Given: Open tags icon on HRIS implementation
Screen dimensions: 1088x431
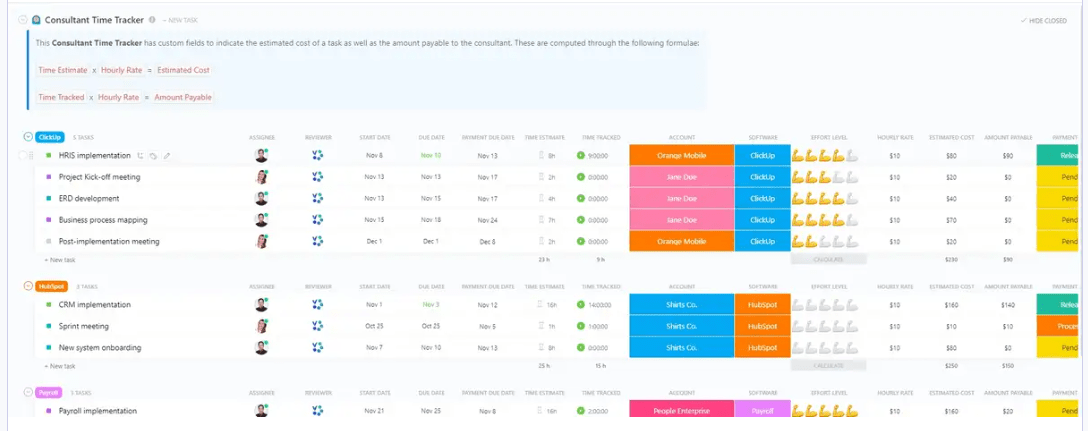Looking at the screenshot, I should tap(153, 155).
